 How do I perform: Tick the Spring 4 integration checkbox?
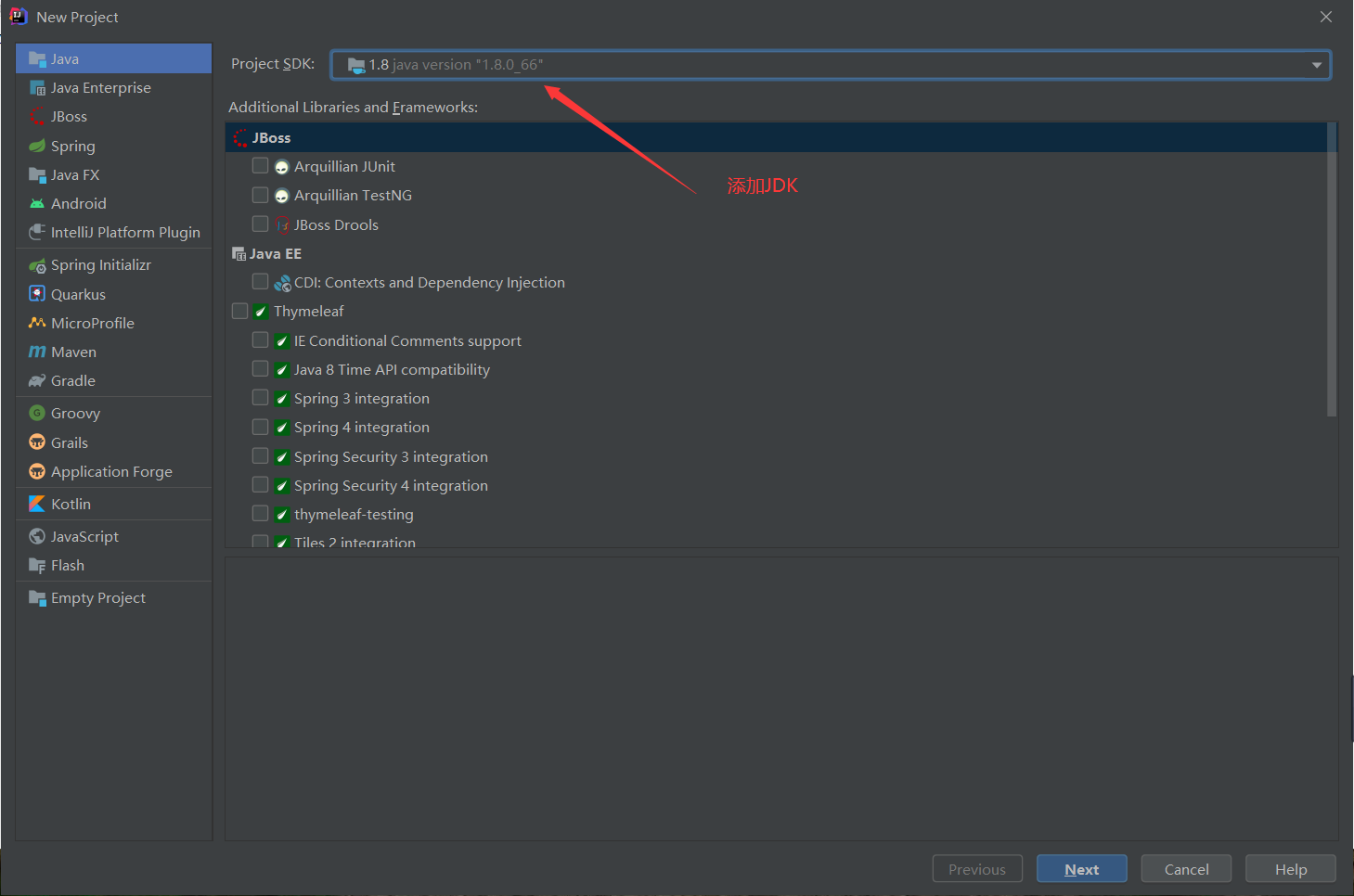click(x=261, y=427)
